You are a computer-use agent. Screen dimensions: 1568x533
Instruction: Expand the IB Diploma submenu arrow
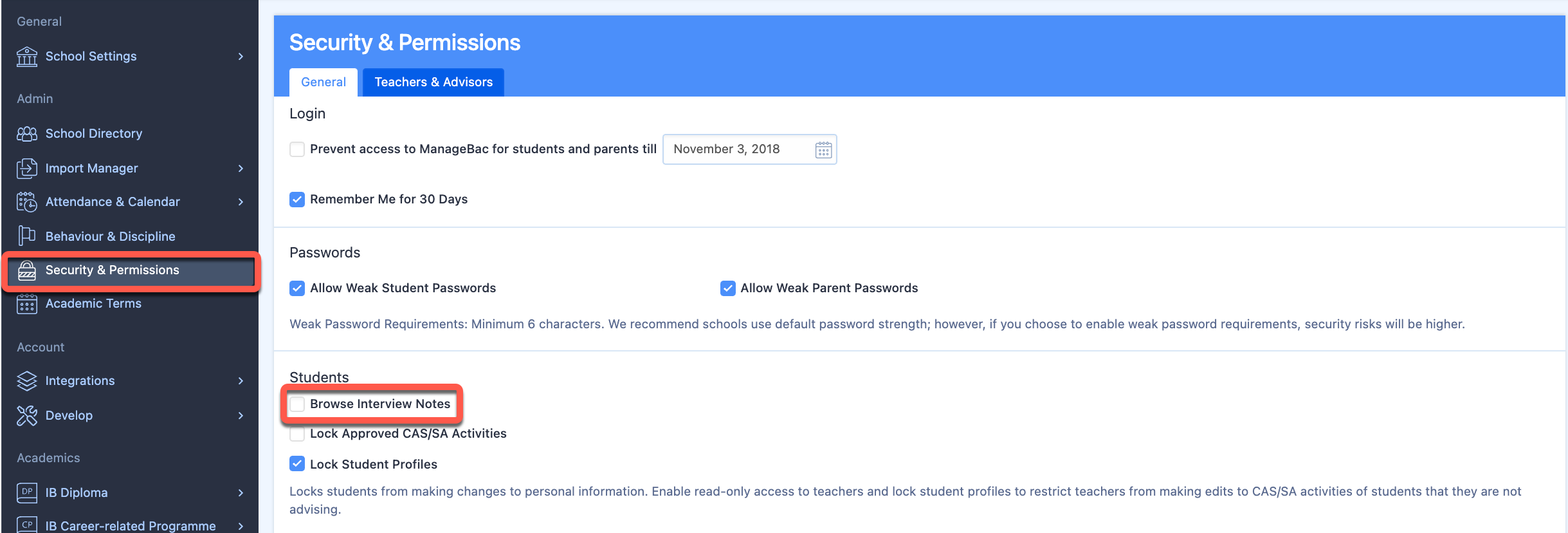click(241, 493)
